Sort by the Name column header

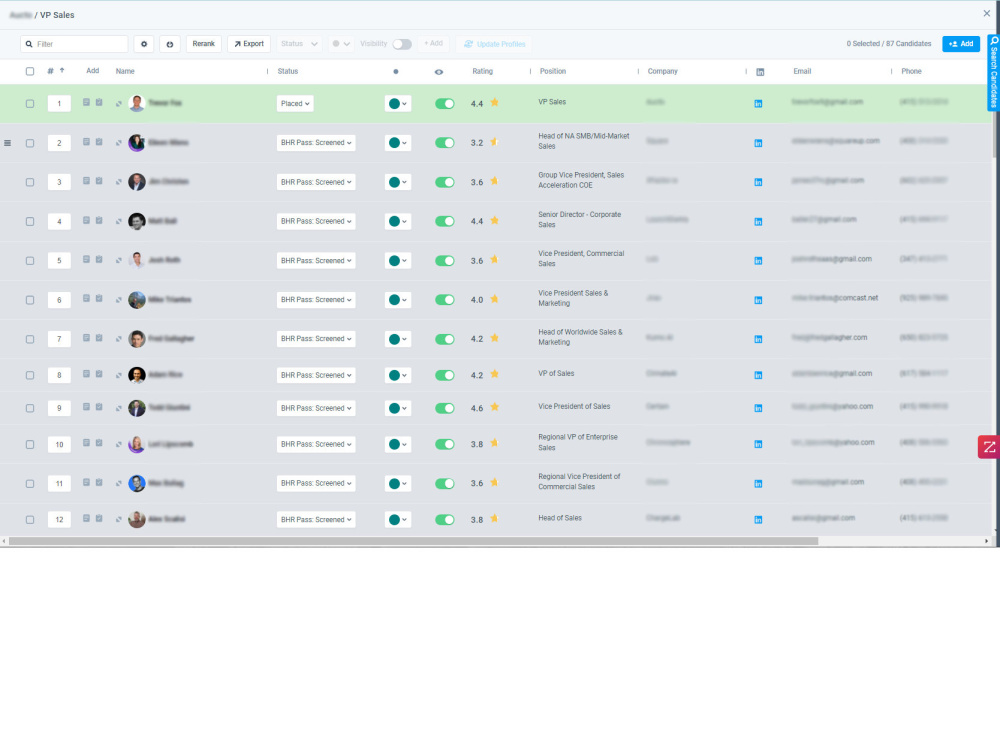point(125,71)
